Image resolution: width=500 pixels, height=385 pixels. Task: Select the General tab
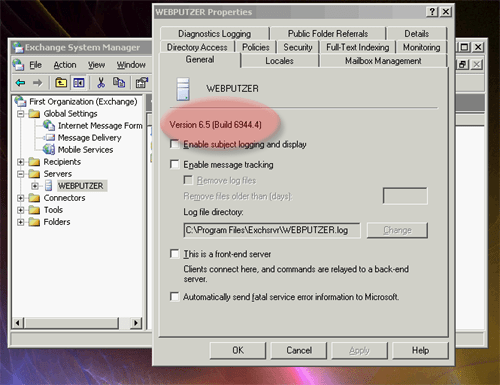tap(200, 60)
